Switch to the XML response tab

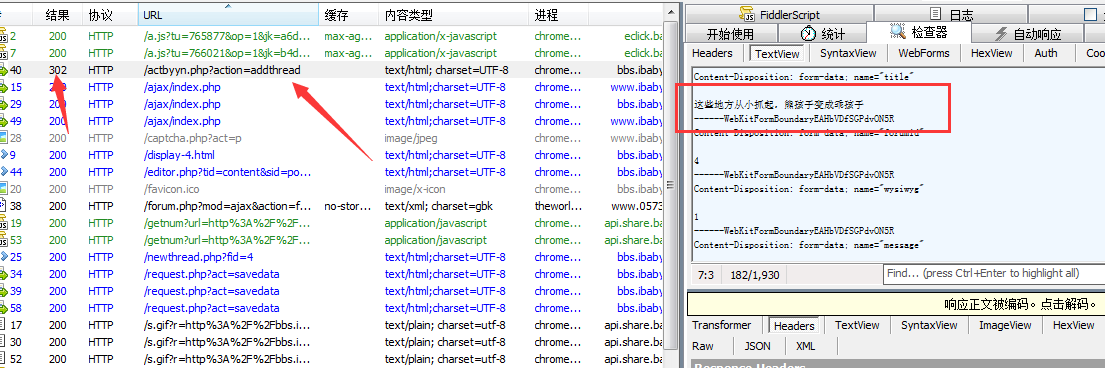click(x=805, y=346)
